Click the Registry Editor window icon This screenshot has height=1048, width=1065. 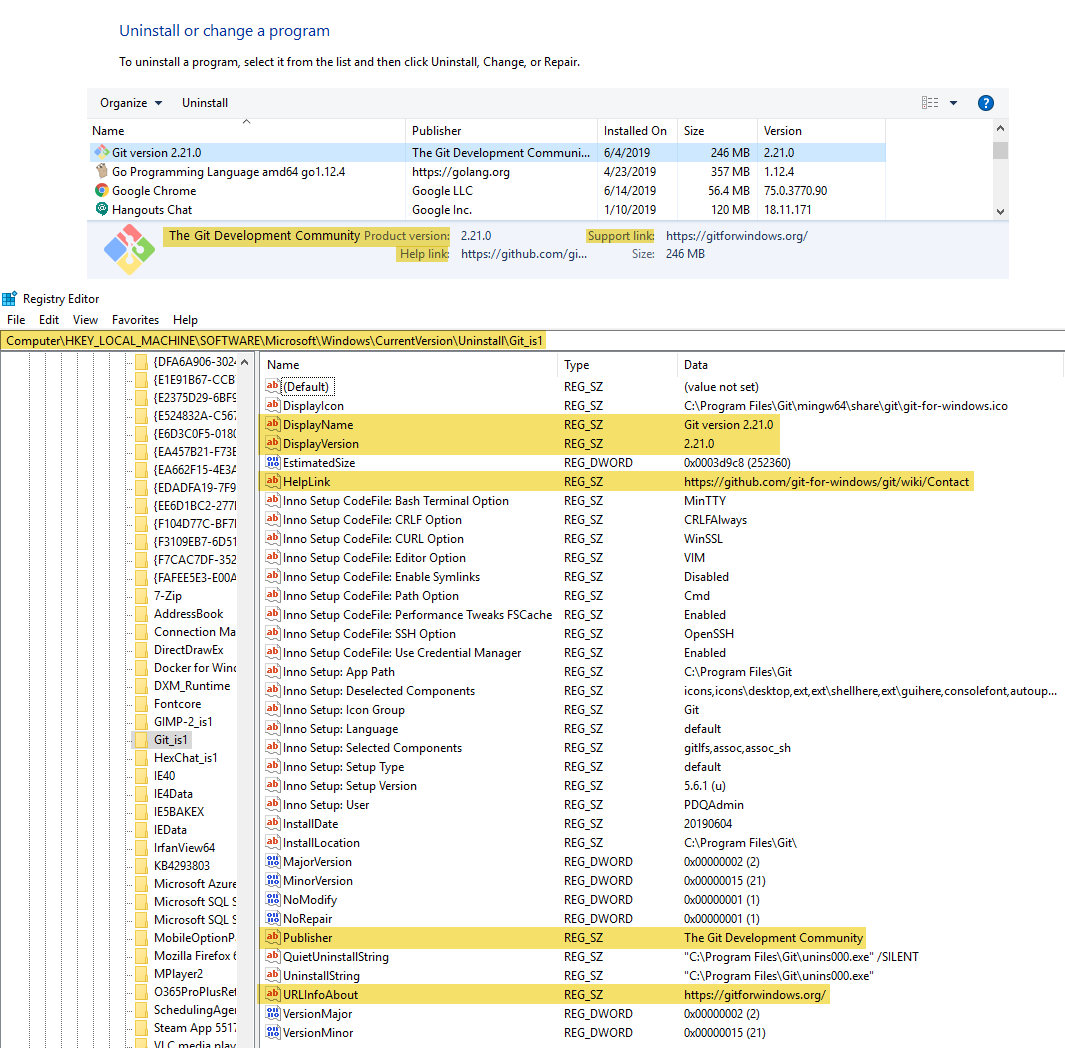click(10, 298)
